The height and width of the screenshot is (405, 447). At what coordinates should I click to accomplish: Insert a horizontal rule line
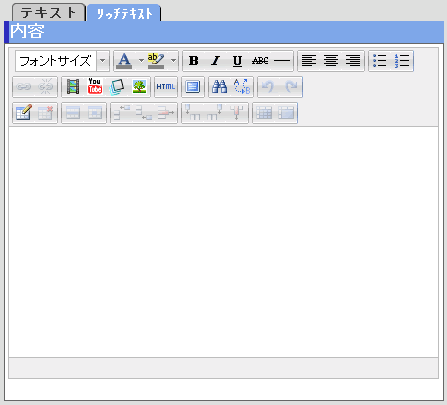[282, 61]
